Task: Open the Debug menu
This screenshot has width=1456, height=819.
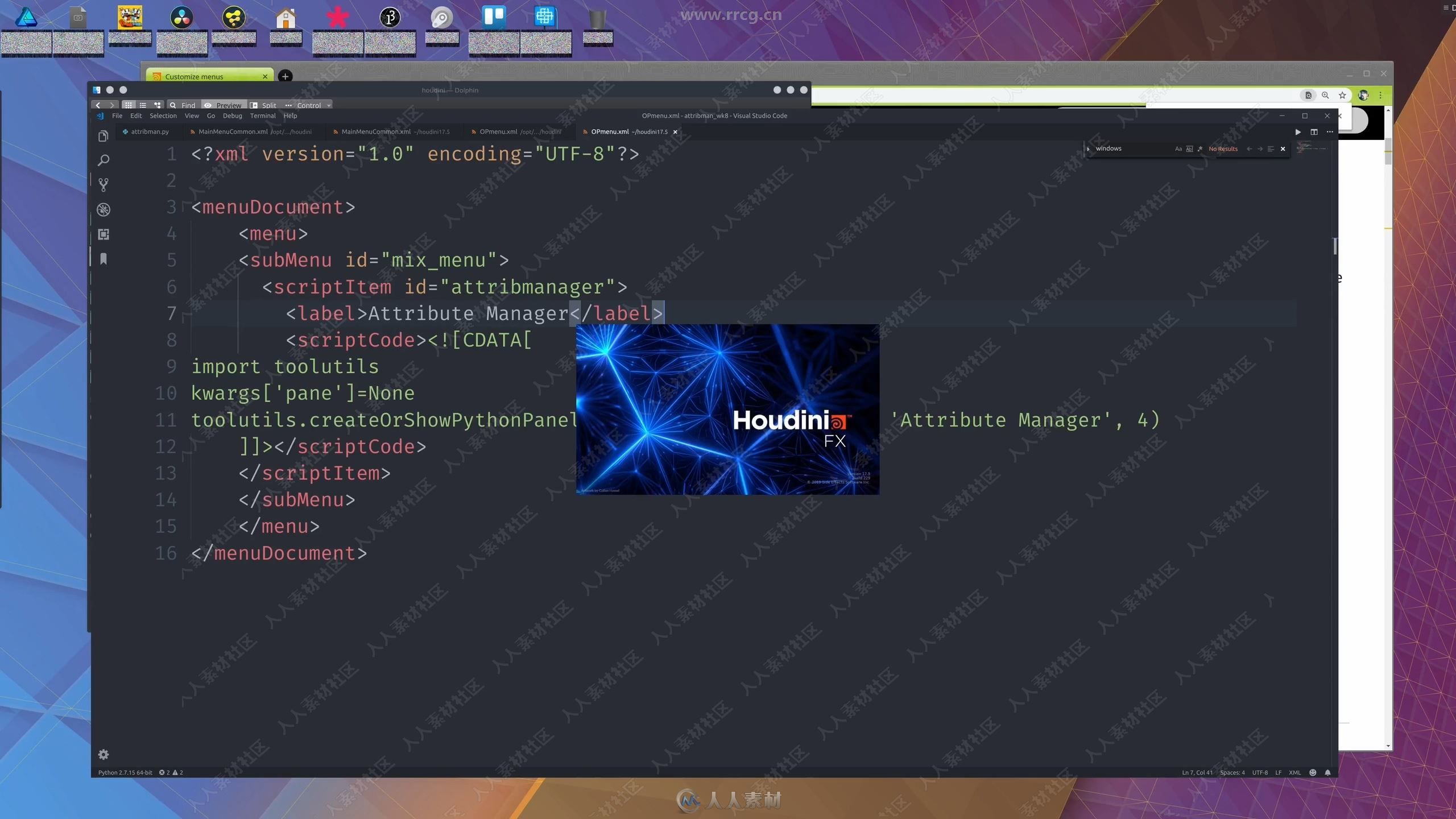Action: tap(232, 115)
